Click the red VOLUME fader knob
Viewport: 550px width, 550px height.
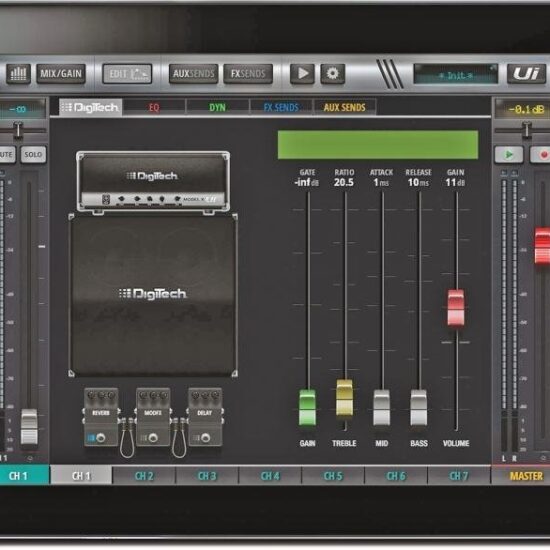[456, 308]
